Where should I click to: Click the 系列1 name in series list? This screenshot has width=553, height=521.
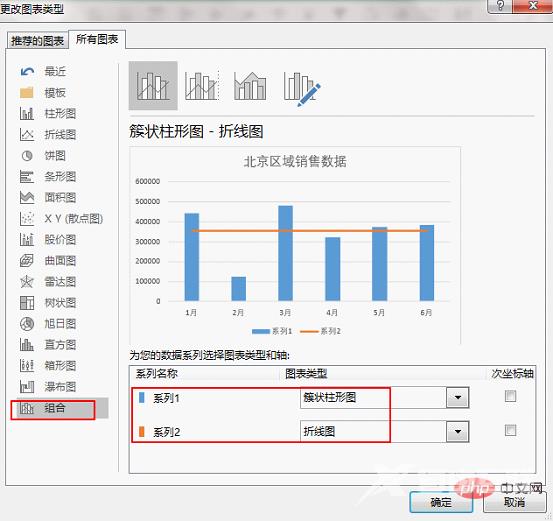(166, 398)
